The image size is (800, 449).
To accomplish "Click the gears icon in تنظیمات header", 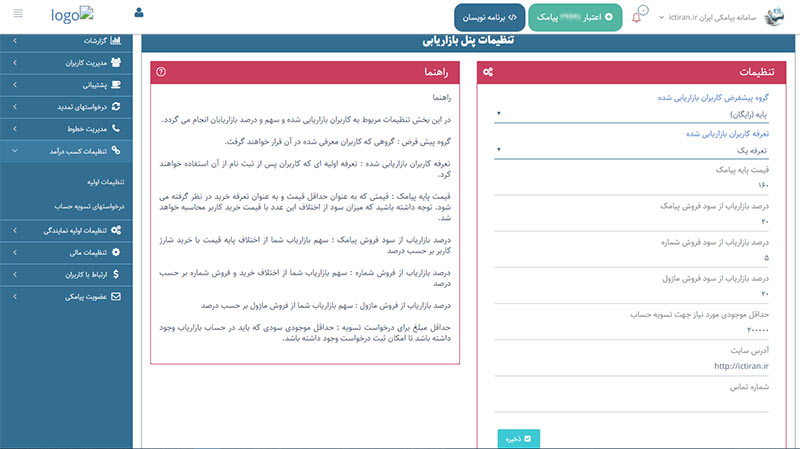I will point(488,72).
